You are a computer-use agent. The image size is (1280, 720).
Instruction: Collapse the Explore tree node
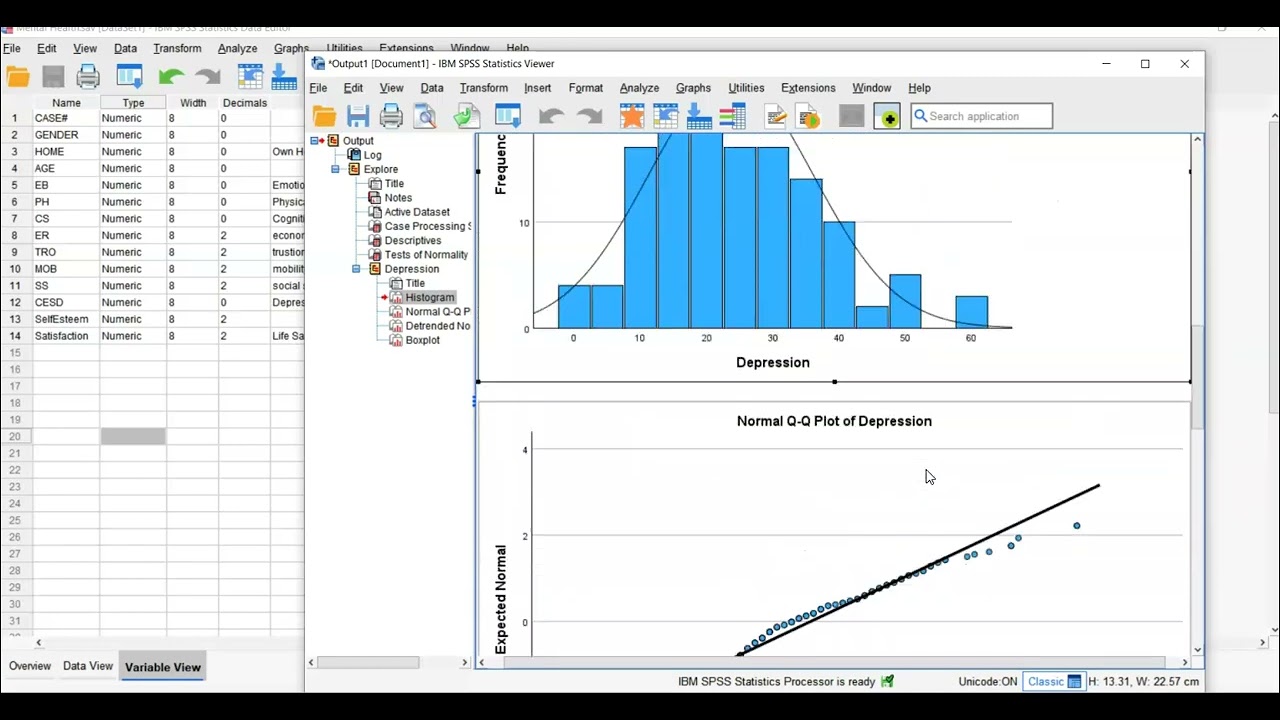335,170
